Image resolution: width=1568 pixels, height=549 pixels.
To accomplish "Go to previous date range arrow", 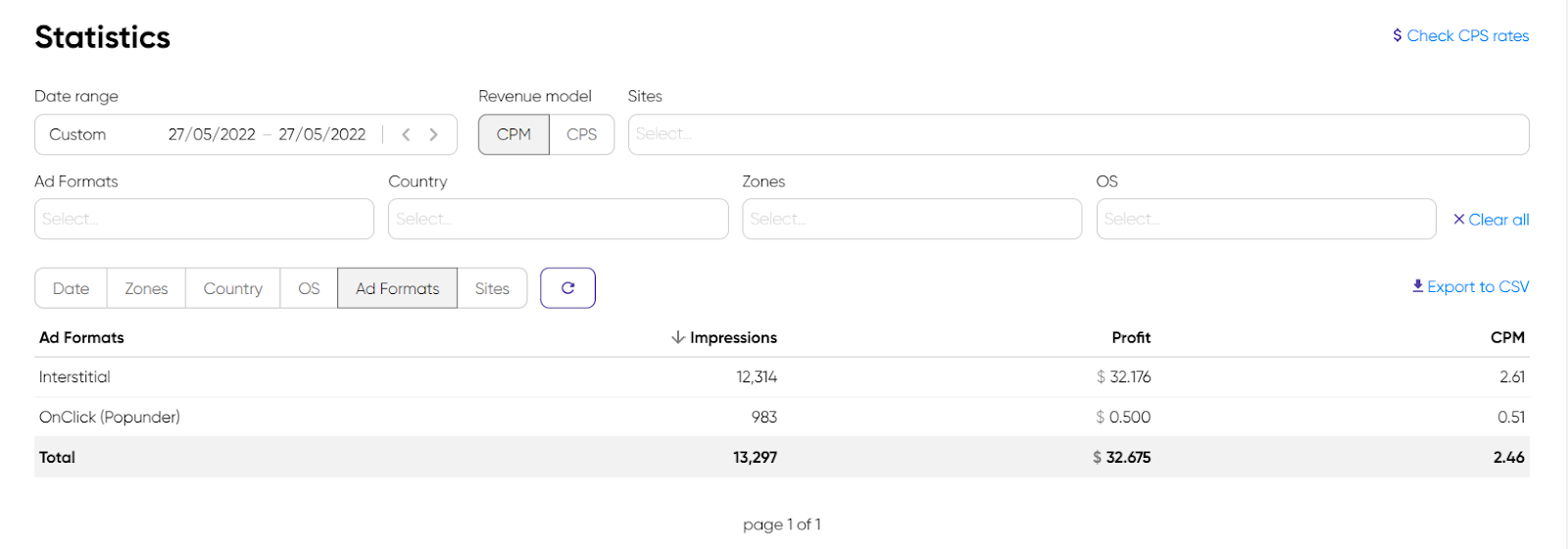I will tap(406, 135).
